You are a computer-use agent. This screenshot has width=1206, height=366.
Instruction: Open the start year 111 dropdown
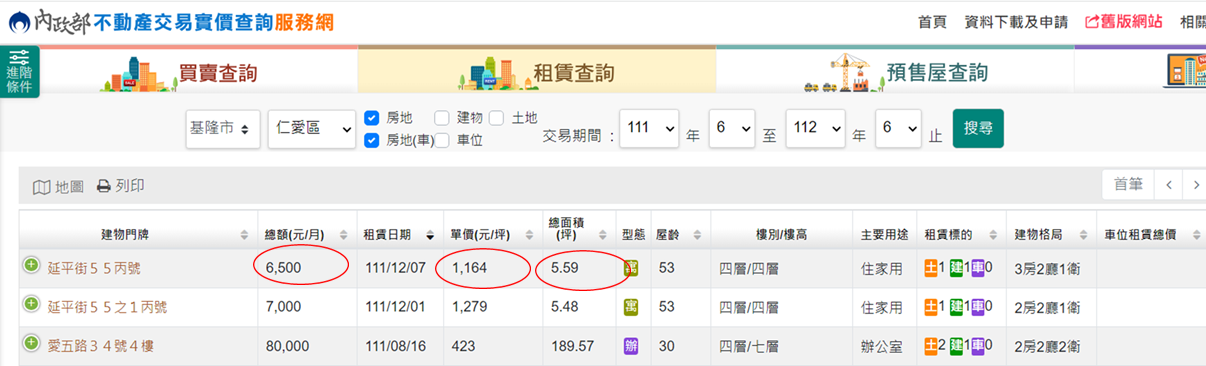coord(649,128)
